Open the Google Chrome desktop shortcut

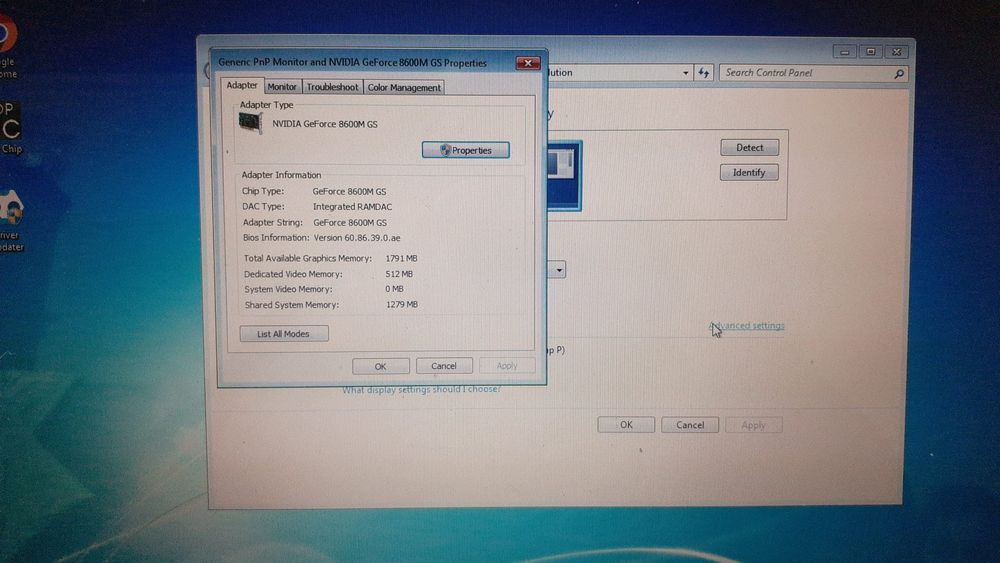click(x=8, y=46)
